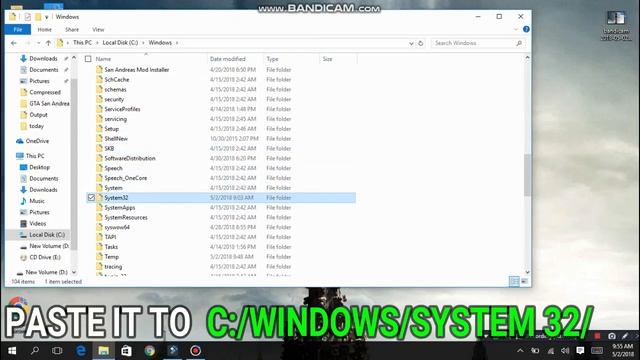Open the Bandicam recorder taskbar icon

[196, 351]
